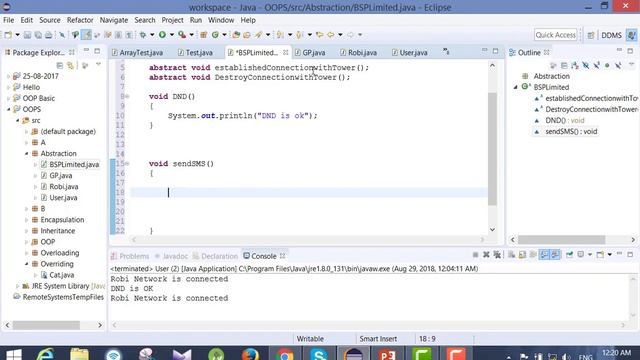Open Firefox from the Windows taskbar

tap(250, 354)
